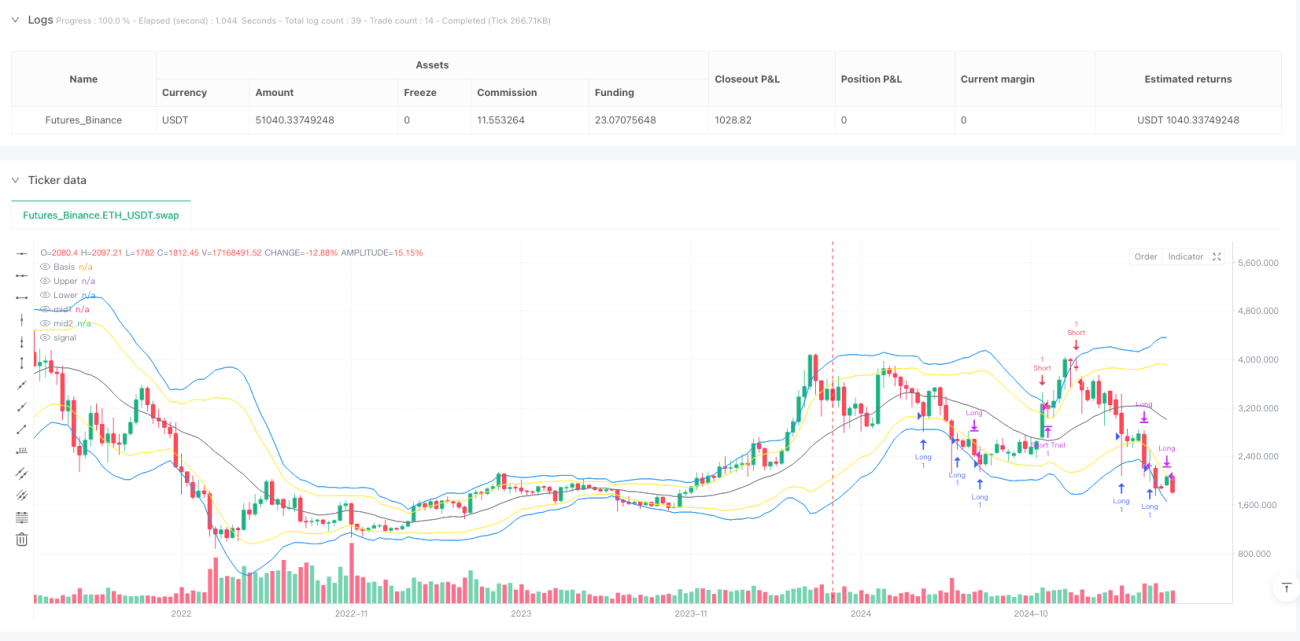
Task: Toggle visibility of the Basis indicator
Action: 44,267
